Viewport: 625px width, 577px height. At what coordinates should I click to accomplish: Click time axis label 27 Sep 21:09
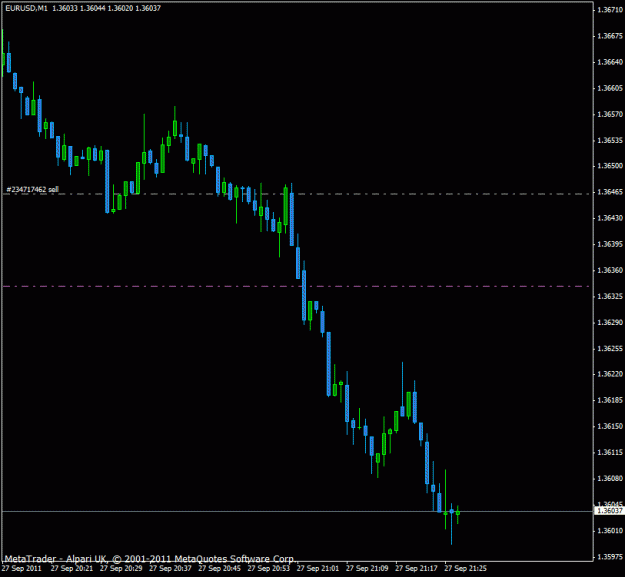click(367, 568)
